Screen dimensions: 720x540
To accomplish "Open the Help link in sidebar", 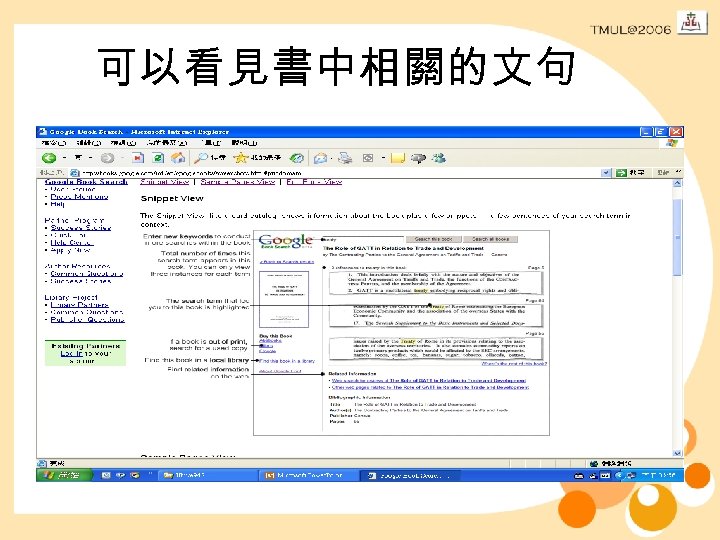I will click(57, 204).
